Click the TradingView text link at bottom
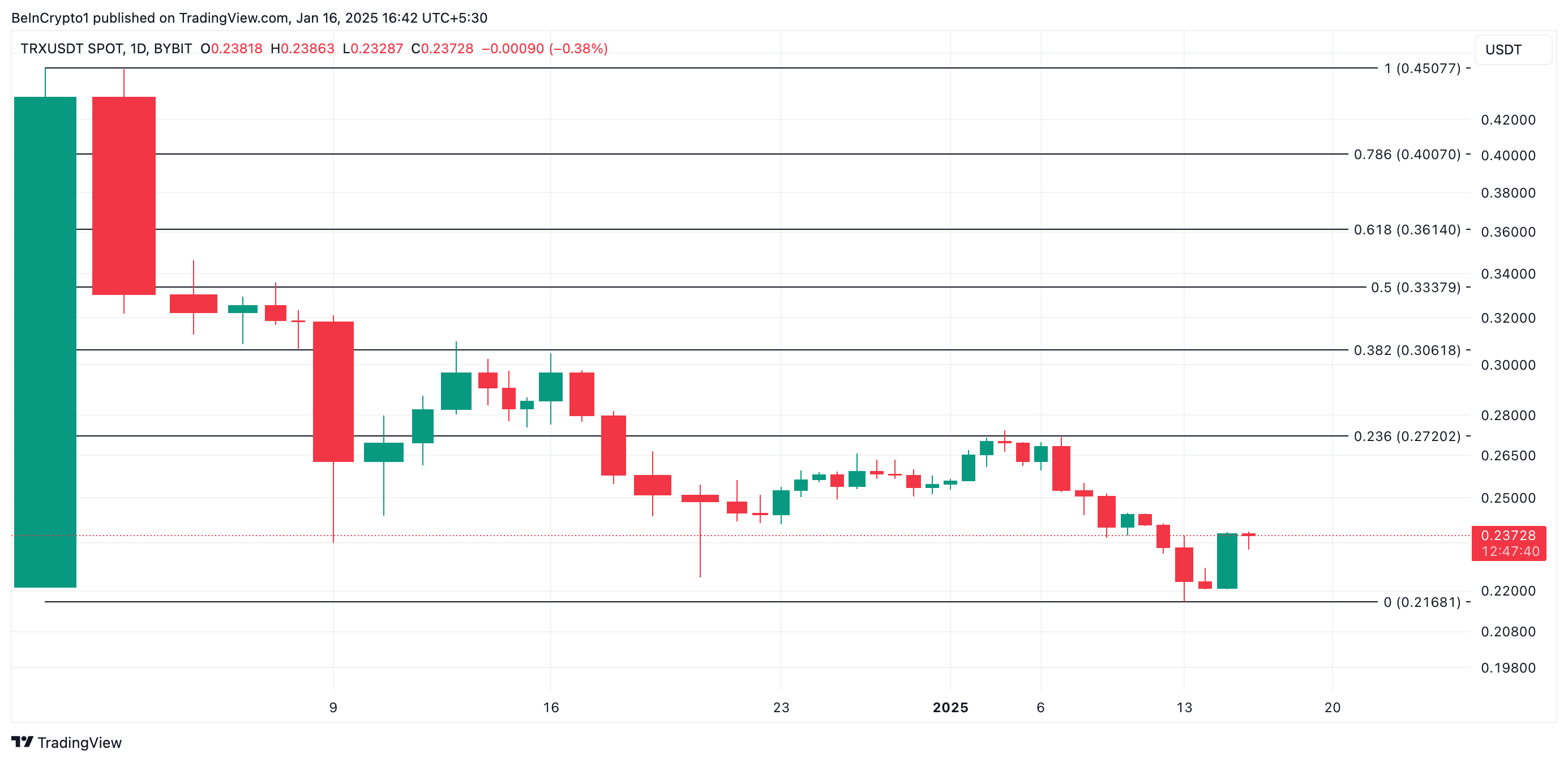The height and width of the screenshot is (762, 1568). point(79,743)
